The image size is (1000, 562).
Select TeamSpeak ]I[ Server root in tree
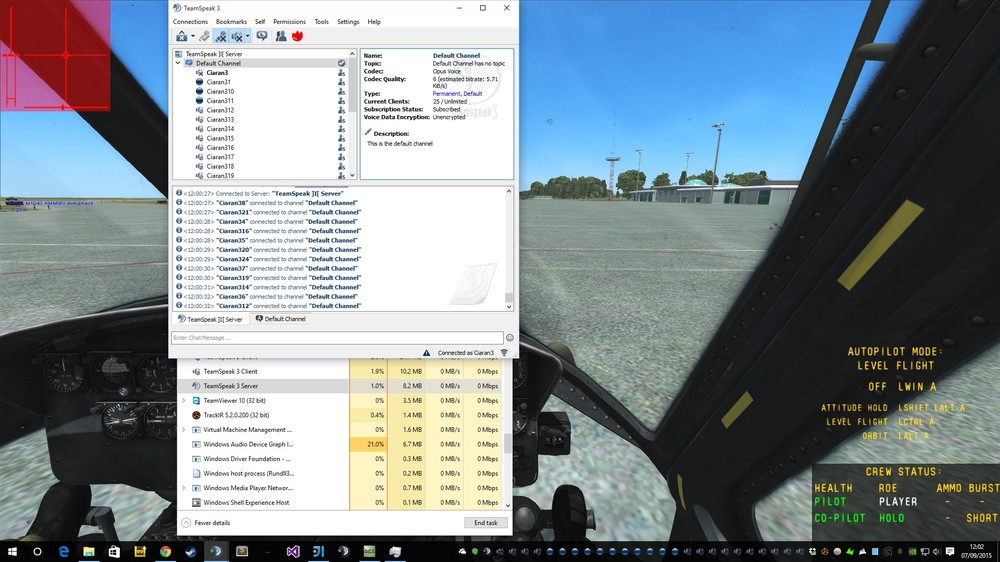pyautogui.click(x=213, y=54)
